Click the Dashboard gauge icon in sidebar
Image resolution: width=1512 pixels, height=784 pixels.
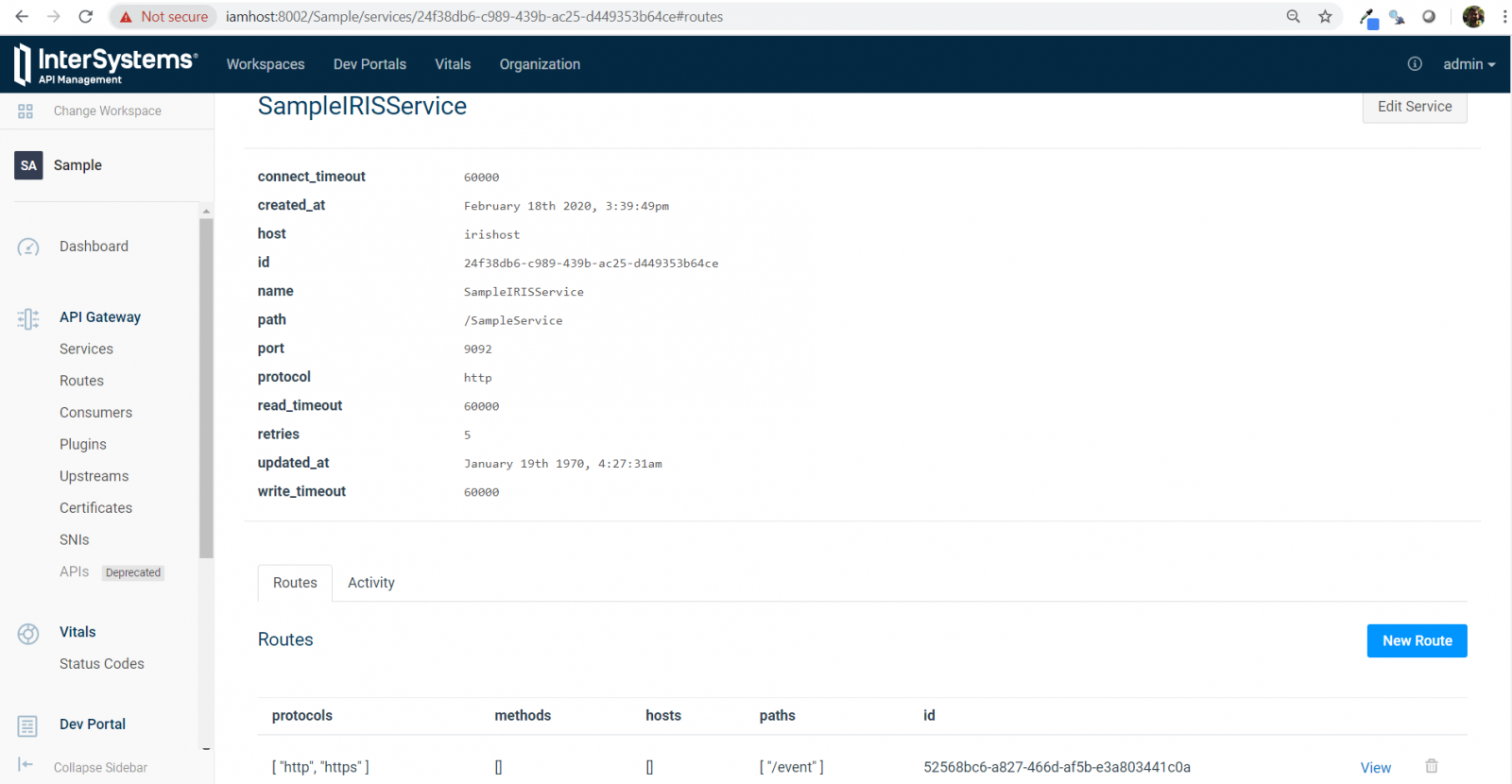point(28,247)
